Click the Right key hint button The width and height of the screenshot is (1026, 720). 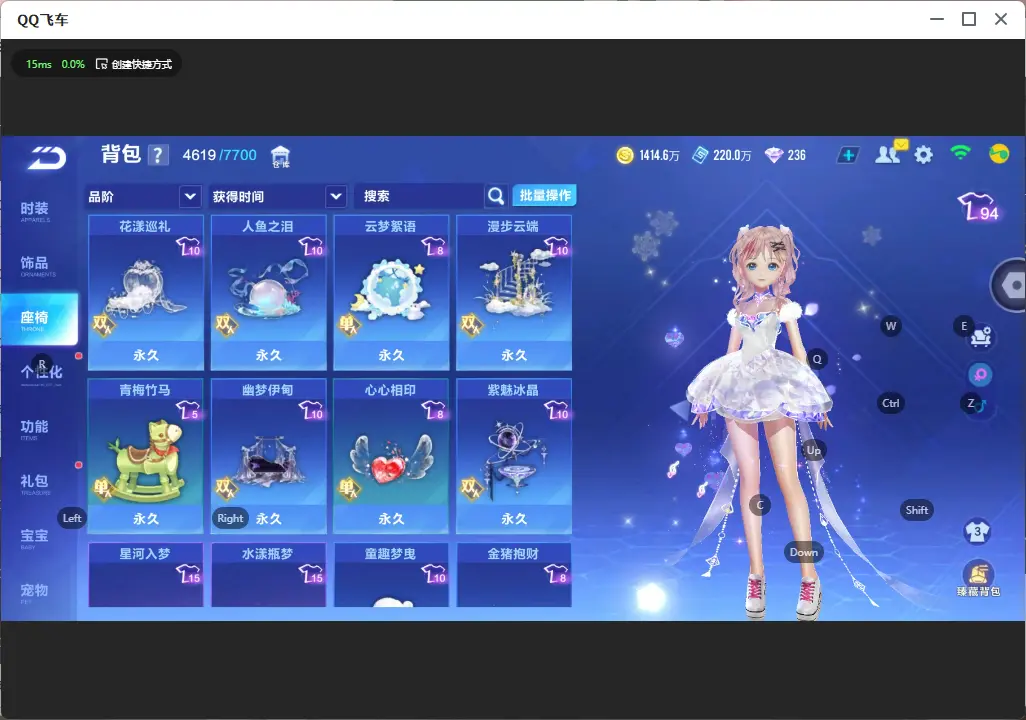(230, 518)
